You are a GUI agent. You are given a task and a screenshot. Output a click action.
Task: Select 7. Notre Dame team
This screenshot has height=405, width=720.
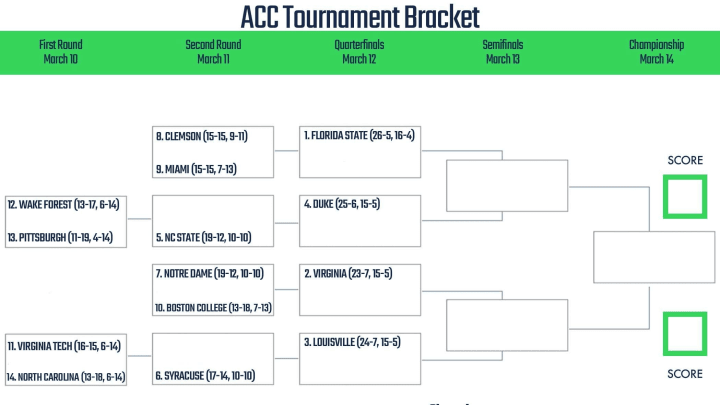point(209,274)
